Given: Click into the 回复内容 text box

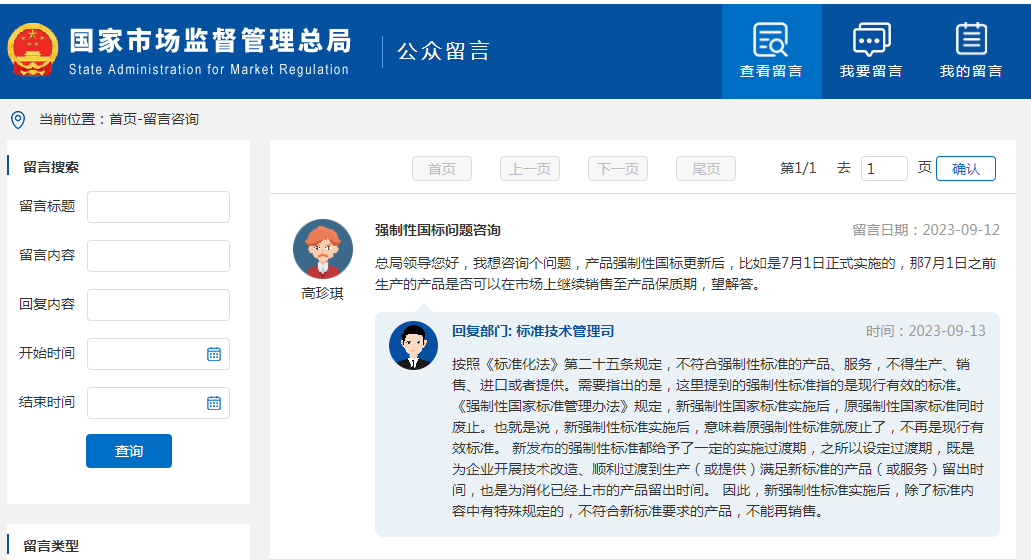Looking at the screenshot, I should pyautogui.click(x=158, y=305).
